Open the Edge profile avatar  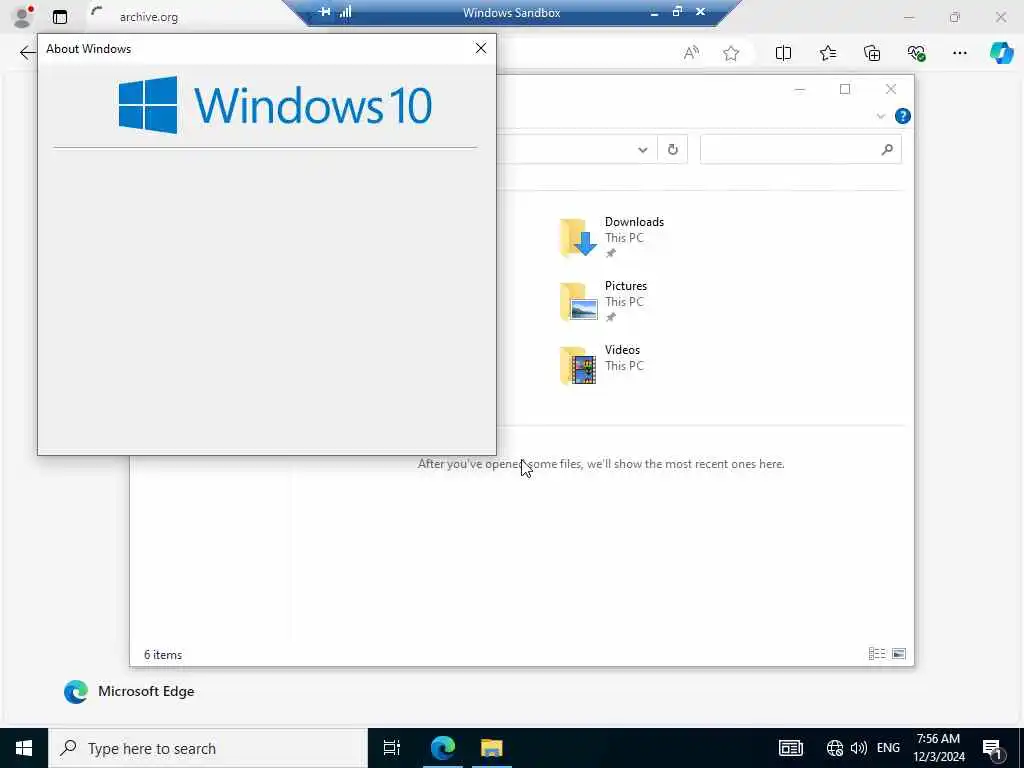23,16
